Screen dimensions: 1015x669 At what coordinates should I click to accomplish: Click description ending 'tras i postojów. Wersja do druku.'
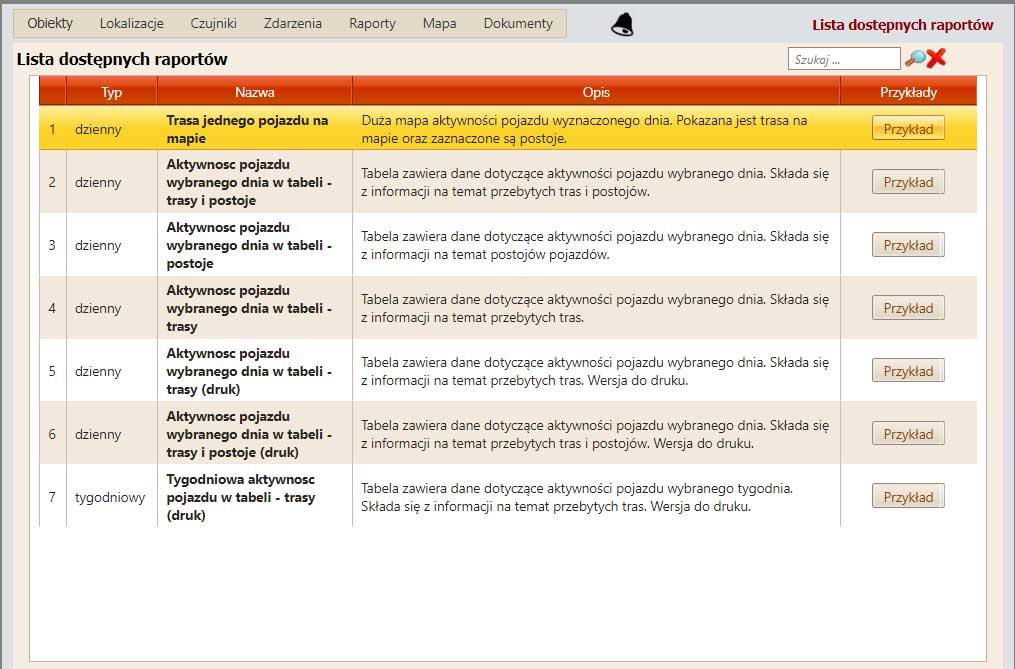(x=595, y=434)
